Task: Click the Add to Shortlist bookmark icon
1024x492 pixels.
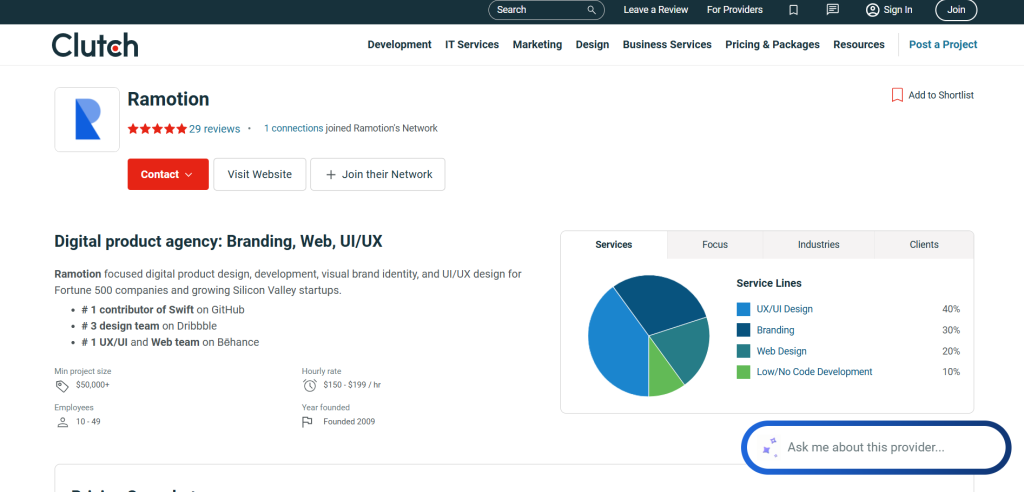Action: [x=897, y=95]
